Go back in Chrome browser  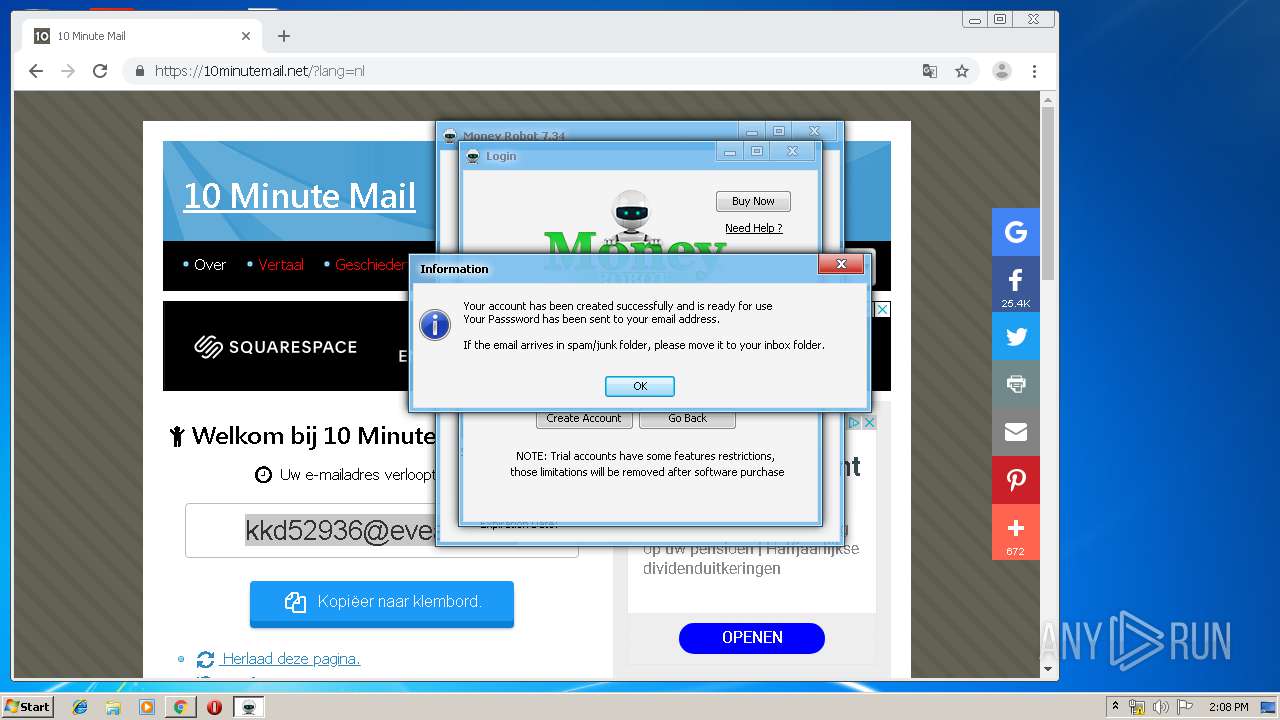pos(36,71)
